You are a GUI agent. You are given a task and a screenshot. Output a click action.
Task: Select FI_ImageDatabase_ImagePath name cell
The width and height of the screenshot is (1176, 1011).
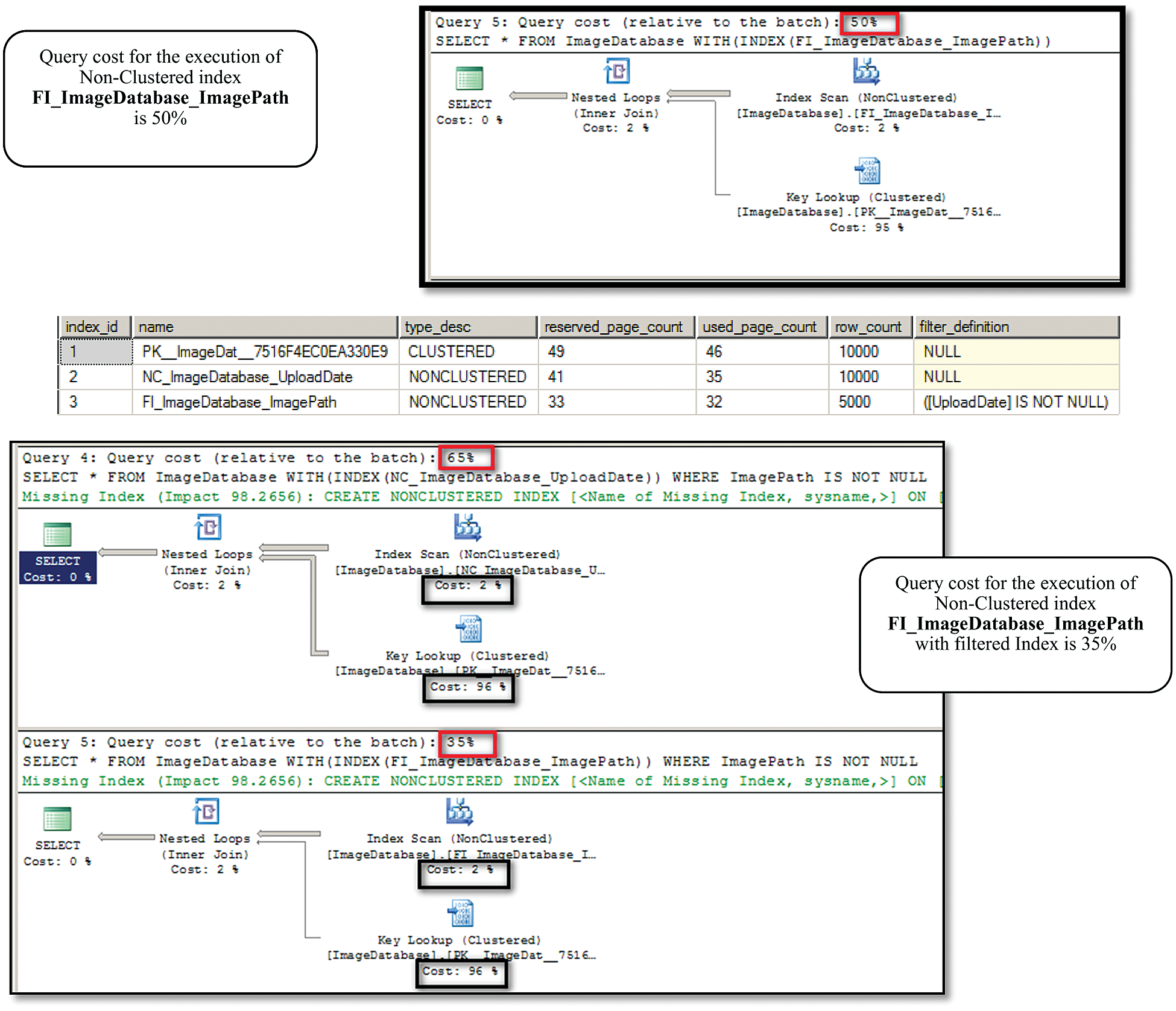pos(239,402)
